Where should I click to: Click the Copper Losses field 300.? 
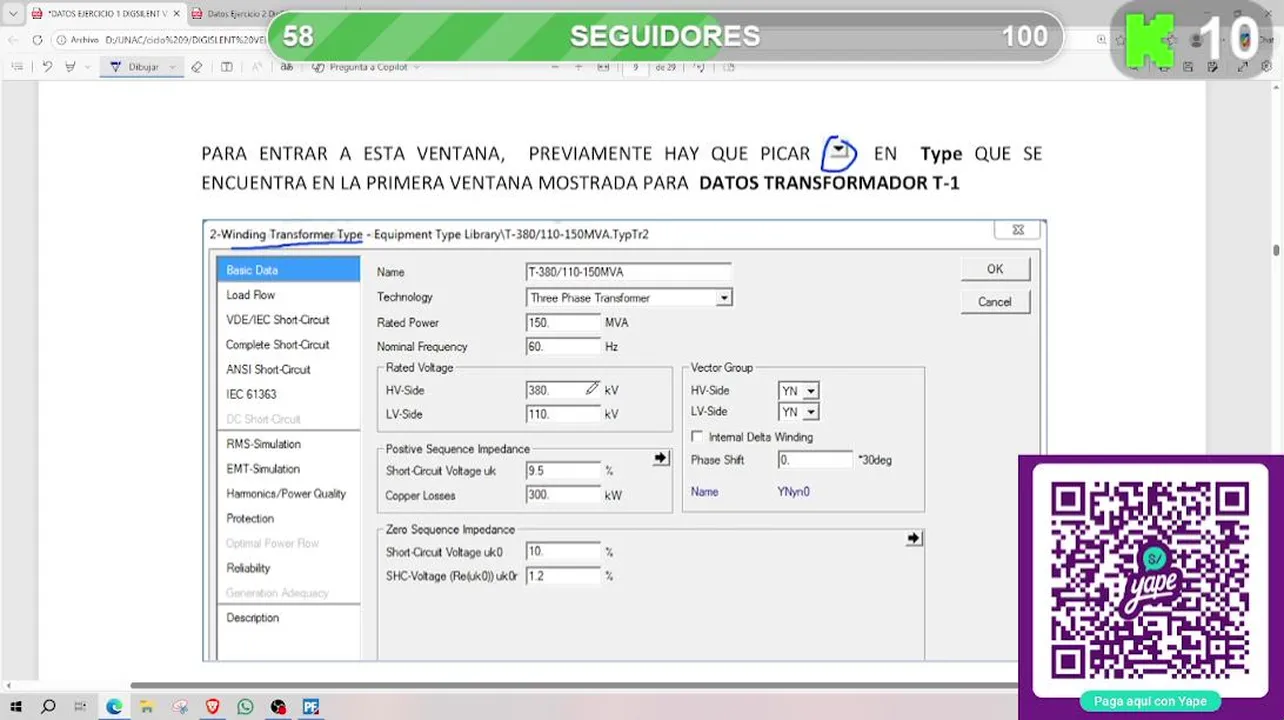563,495
